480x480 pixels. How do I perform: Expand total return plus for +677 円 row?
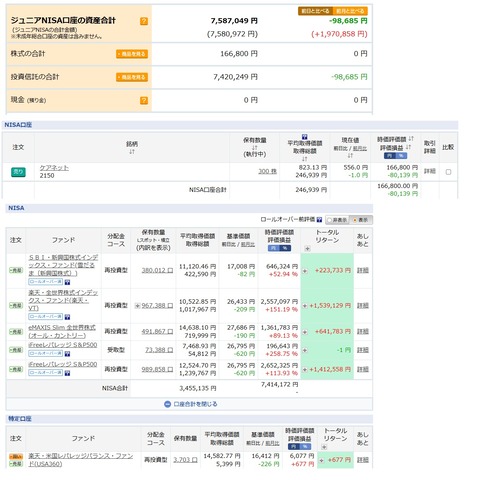click(x=321, y=460)
